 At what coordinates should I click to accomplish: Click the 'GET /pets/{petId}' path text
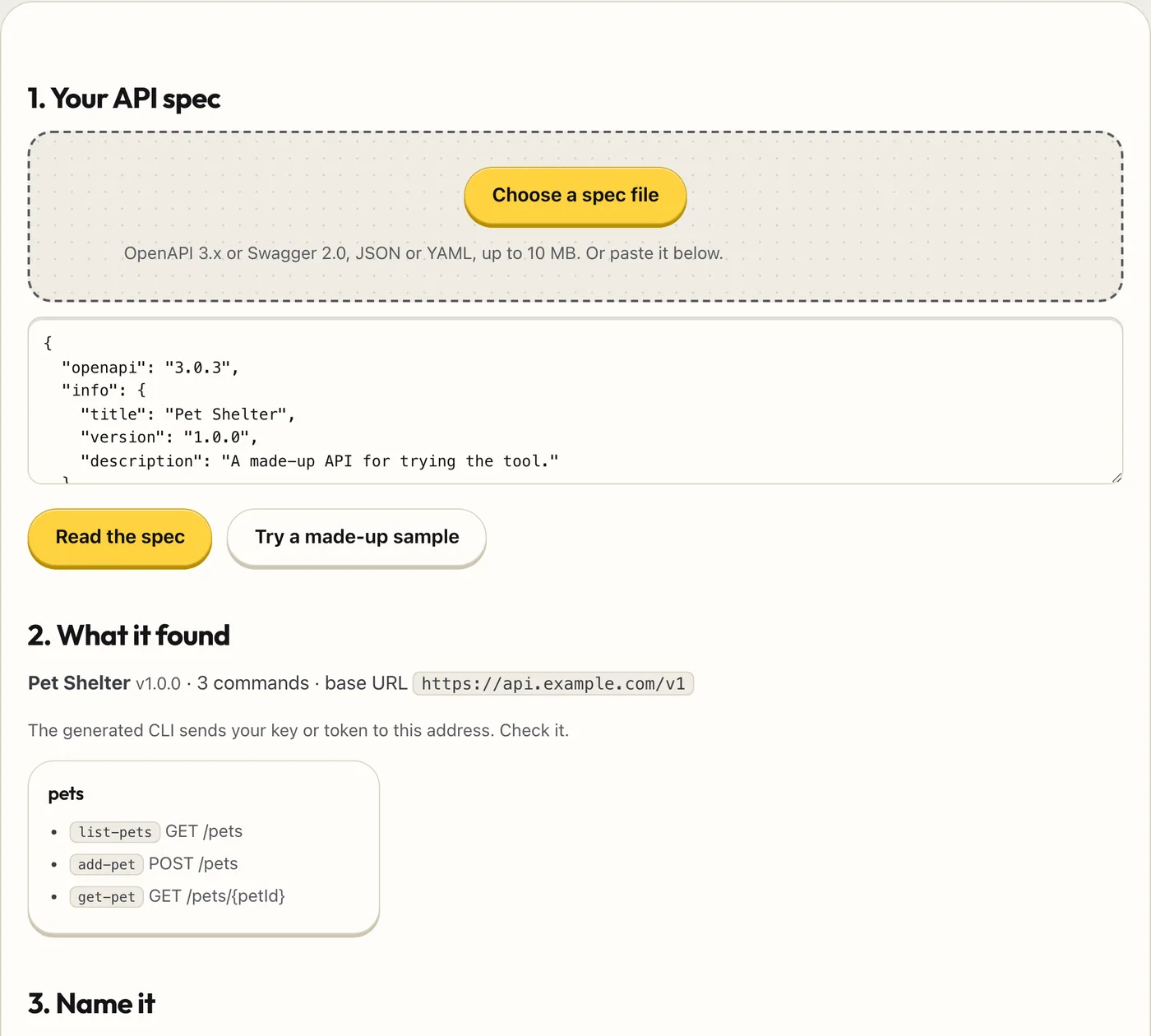coord(217,896)
